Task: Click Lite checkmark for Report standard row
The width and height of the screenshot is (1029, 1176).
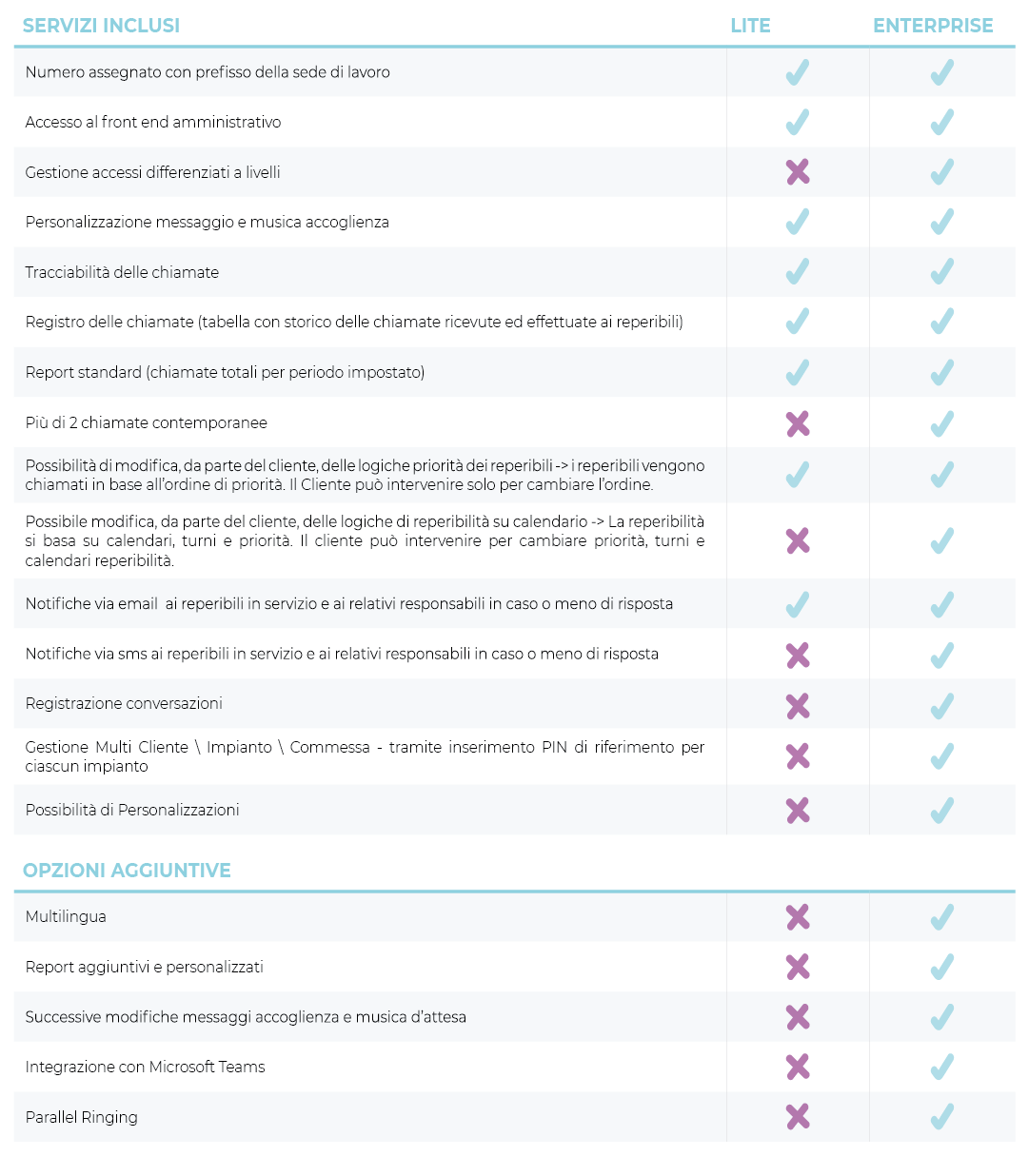Action: [x=798, y=372]
